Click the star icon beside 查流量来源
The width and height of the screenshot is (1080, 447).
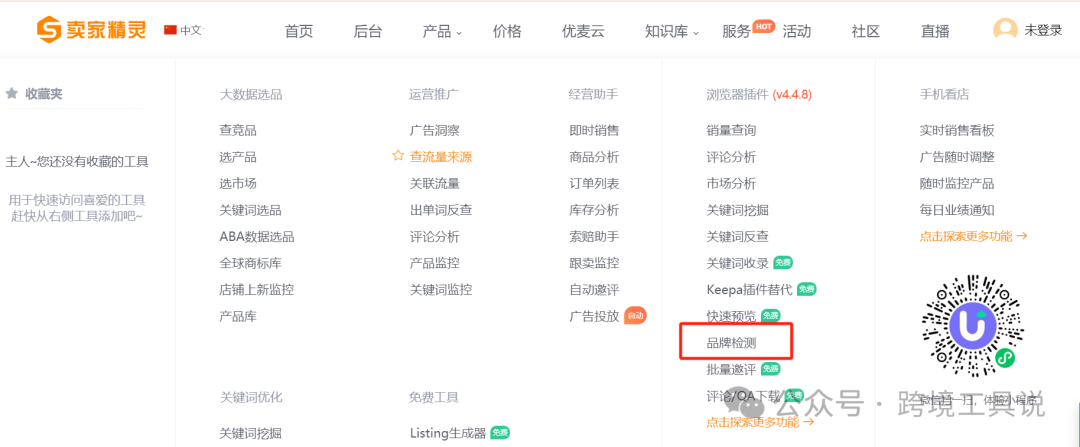click(x=398, y=156)
